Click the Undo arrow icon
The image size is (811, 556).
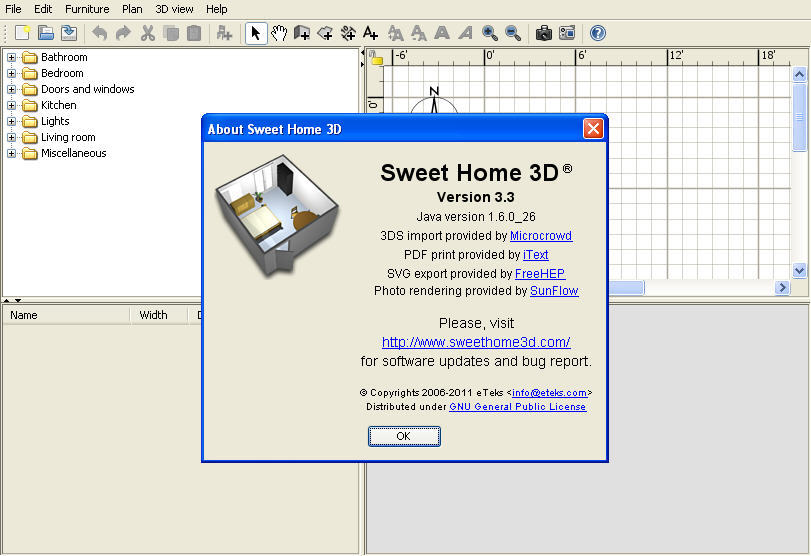click(x=100, y=33)
